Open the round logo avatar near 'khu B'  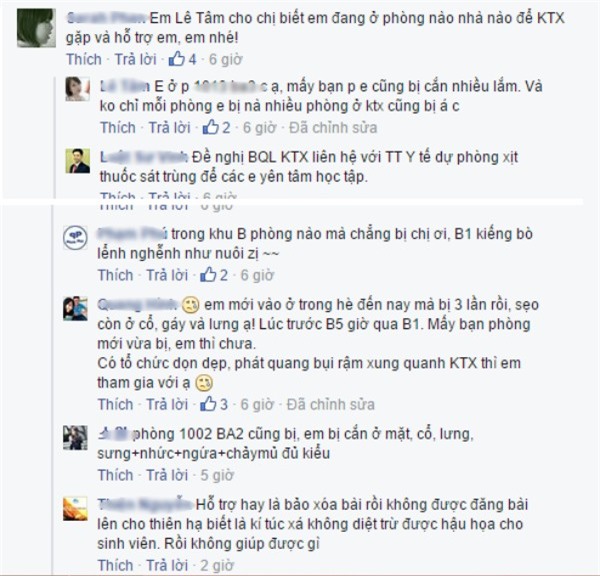tap(75, 238)
